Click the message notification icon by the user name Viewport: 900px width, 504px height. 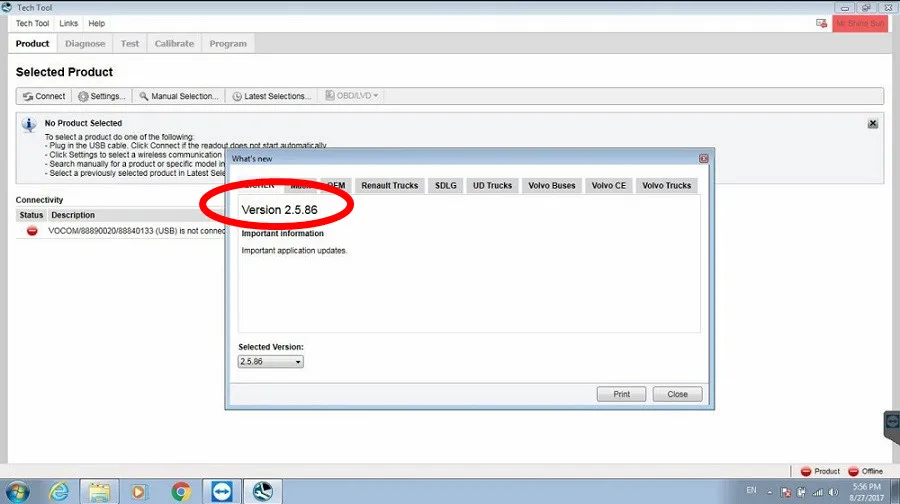pyautogui.click(x=821, y=24)
